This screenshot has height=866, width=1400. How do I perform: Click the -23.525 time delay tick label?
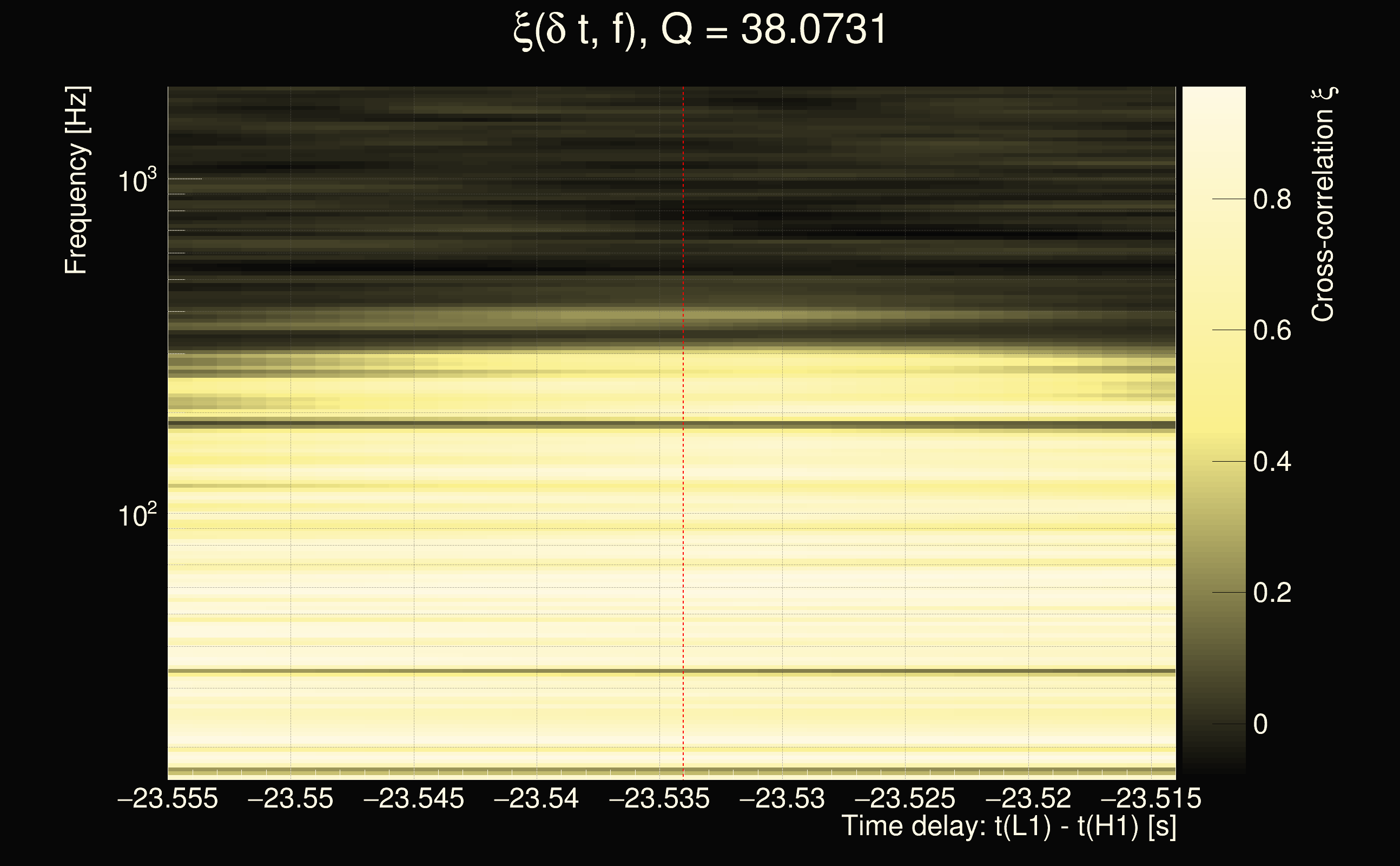(905, 798)
